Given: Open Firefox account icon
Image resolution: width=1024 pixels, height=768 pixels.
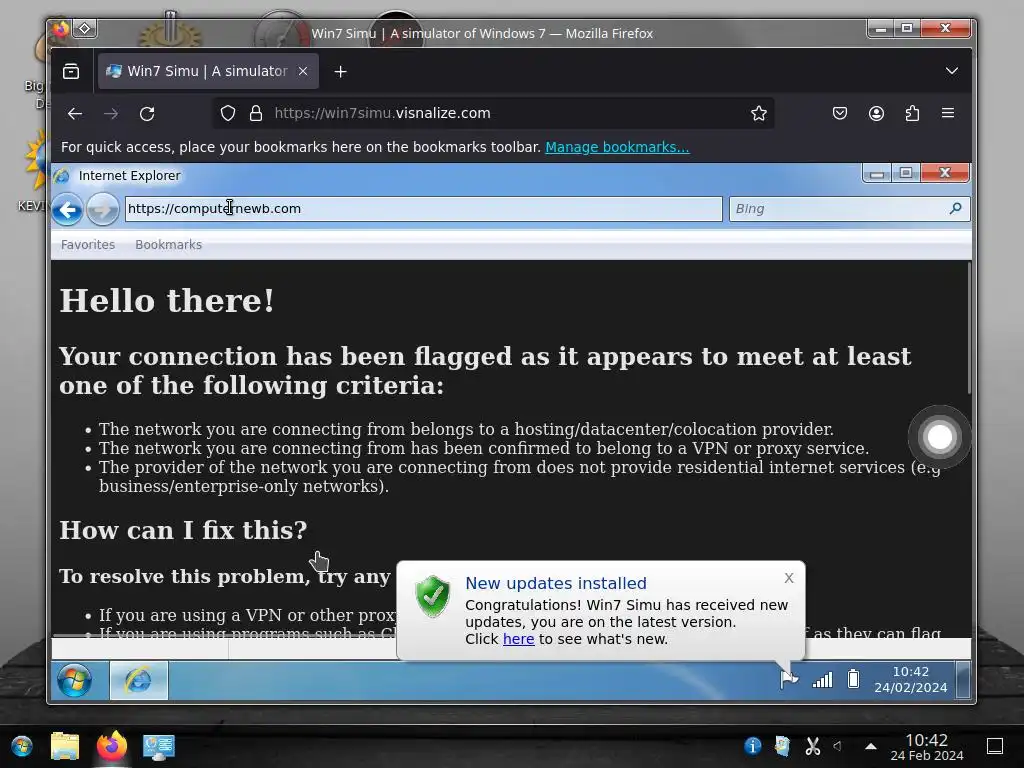Looking at the screenshot, I should coord(876,114).
